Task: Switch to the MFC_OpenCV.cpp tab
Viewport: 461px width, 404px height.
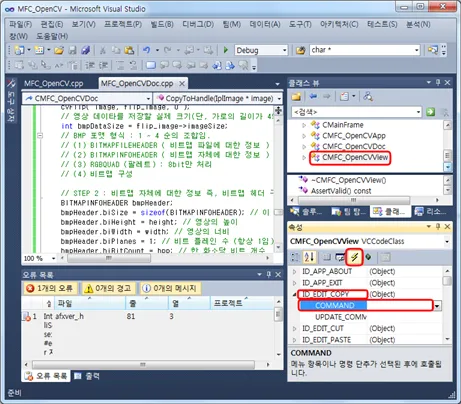Action: tap(54, 83)
